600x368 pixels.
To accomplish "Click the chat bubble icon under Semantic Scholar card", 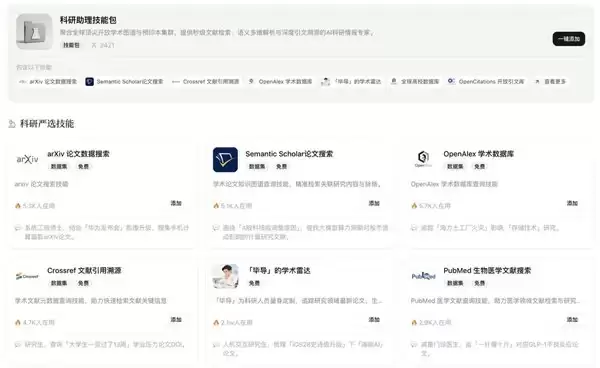I will point(216,228).
